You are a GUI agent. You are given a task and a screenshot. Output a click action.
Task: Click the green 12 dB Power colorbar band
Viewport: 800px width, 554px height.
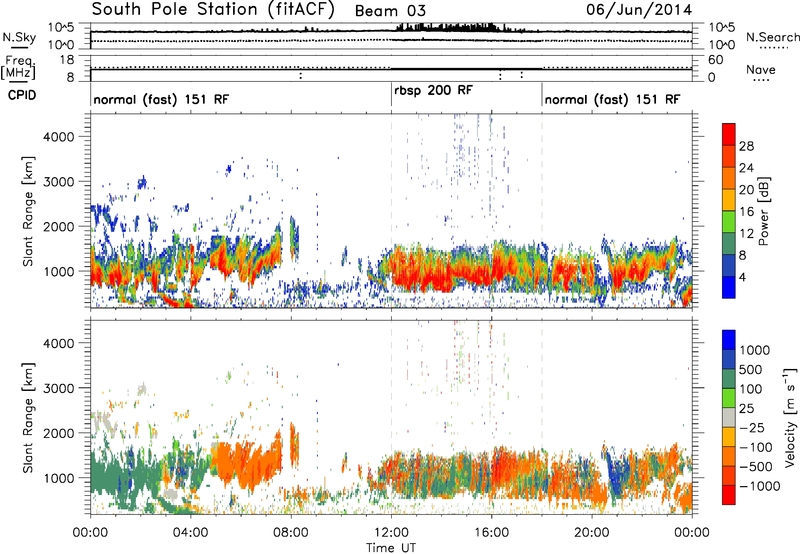(x=729, y=222)
